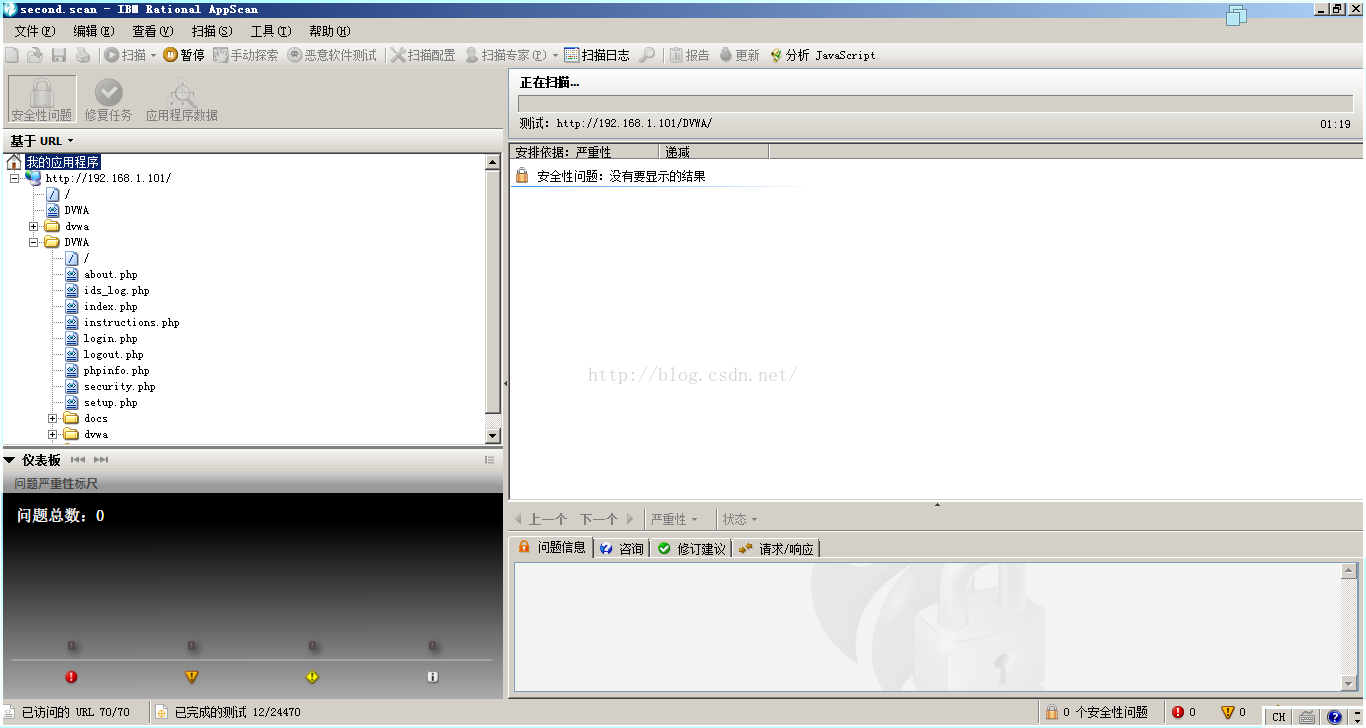The width and height of the screenshot is (1366, 728).
Task: Expand the docs folder node
Action: click(x=52, y=418)
